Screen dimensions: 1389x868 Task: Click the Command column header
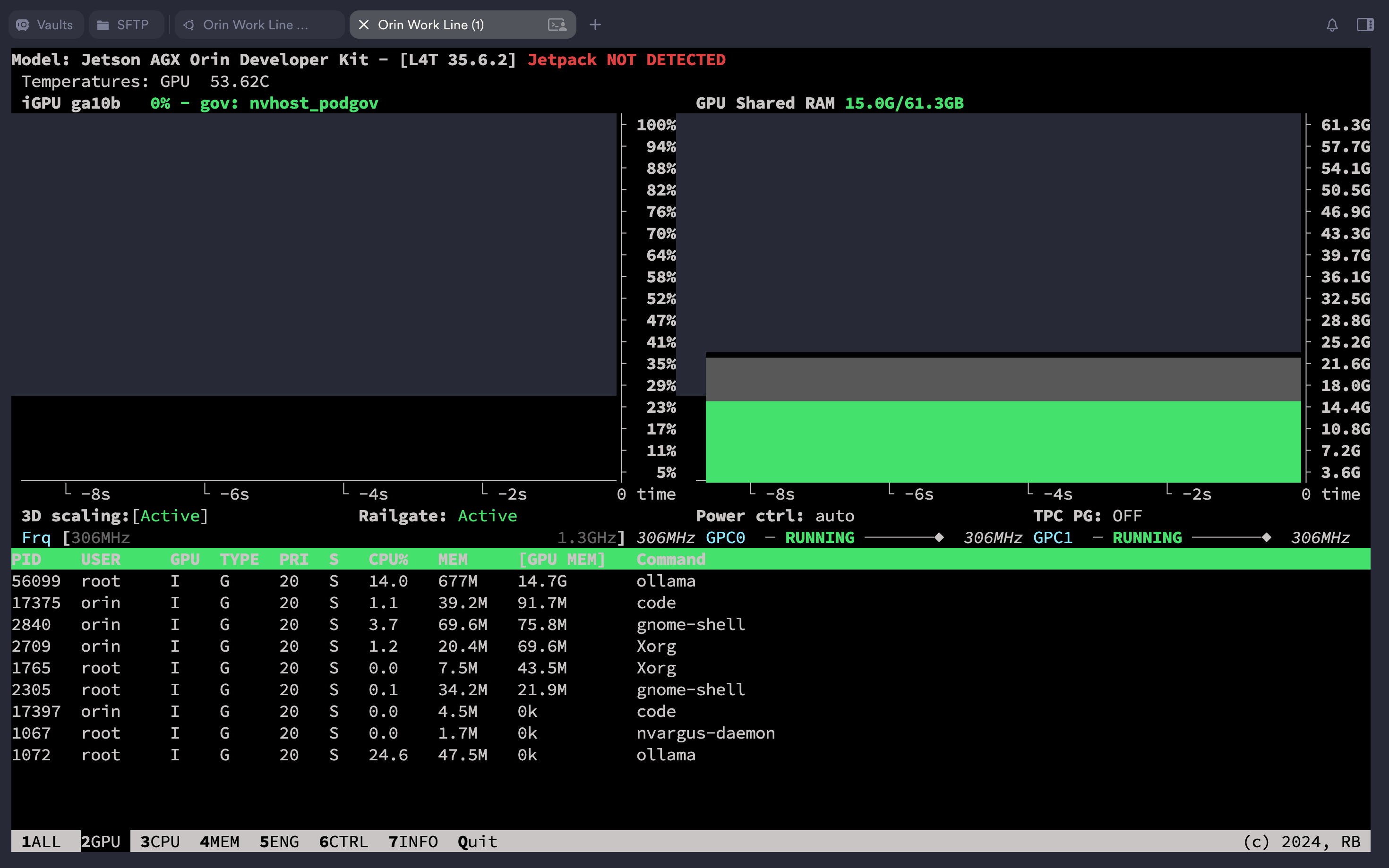point(671,559)
